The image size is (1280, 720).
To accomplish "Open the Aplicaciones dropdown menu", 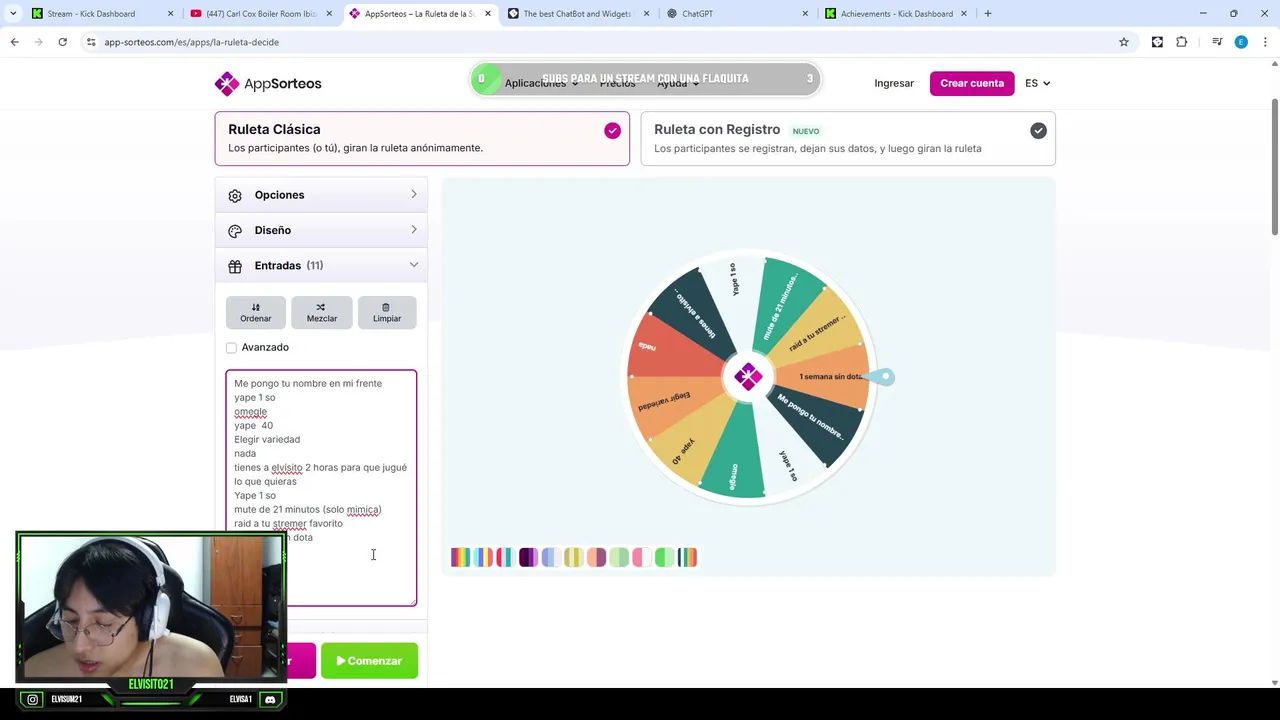I will pyautogui.click(x=541, y=83).
